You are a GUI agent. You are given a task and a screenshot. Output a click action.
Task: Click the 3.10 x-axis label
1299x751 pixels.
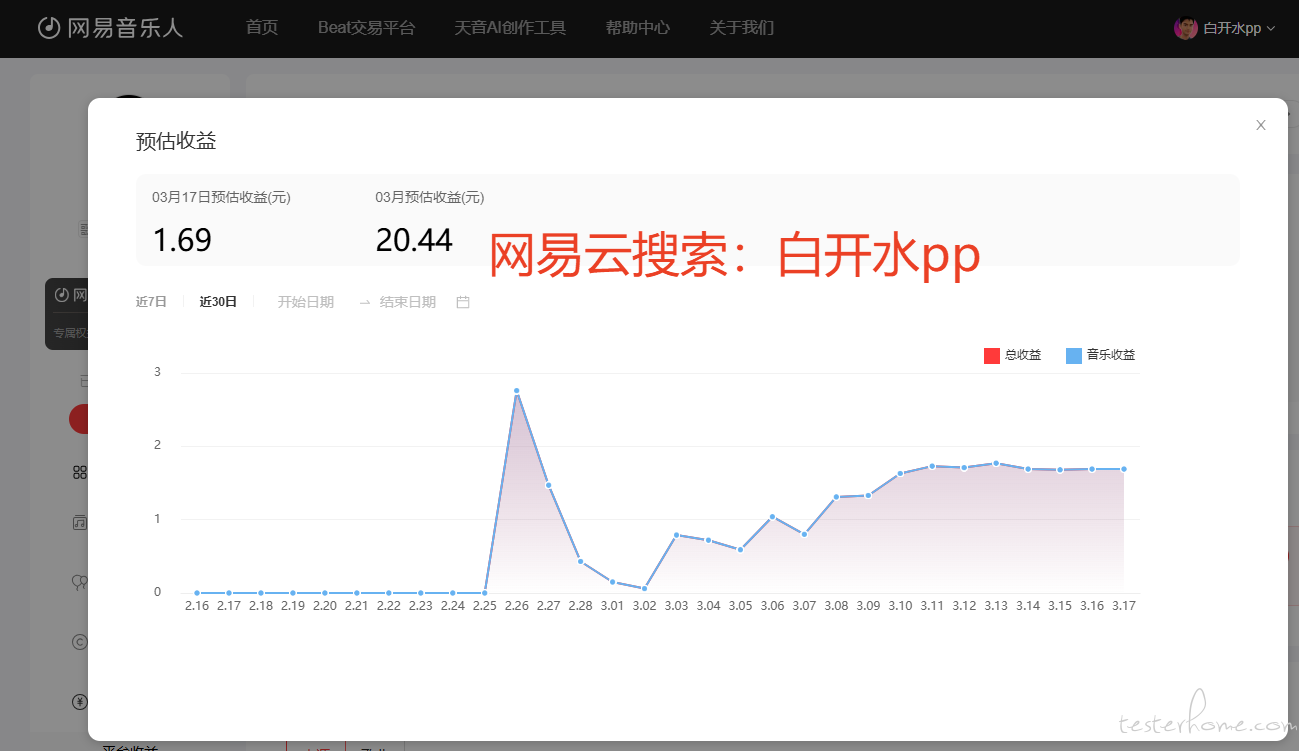coord(900,606)
